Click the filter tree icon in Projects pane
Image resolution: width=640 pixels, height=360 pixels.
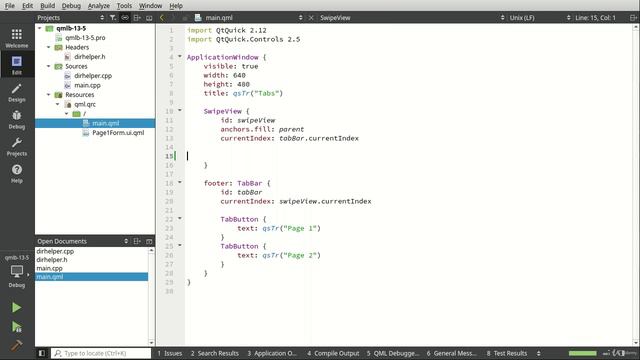pos(113,18)
